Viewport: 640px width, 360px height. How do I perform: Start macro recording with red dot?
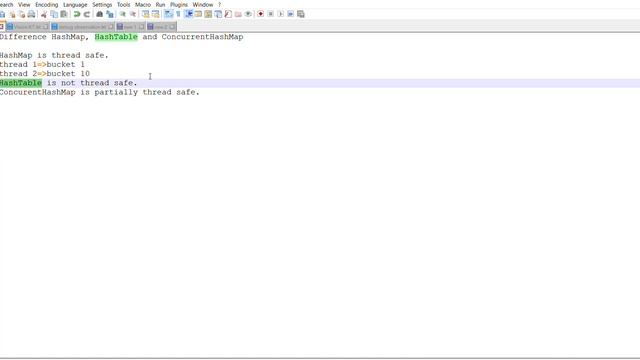(260, 14)
